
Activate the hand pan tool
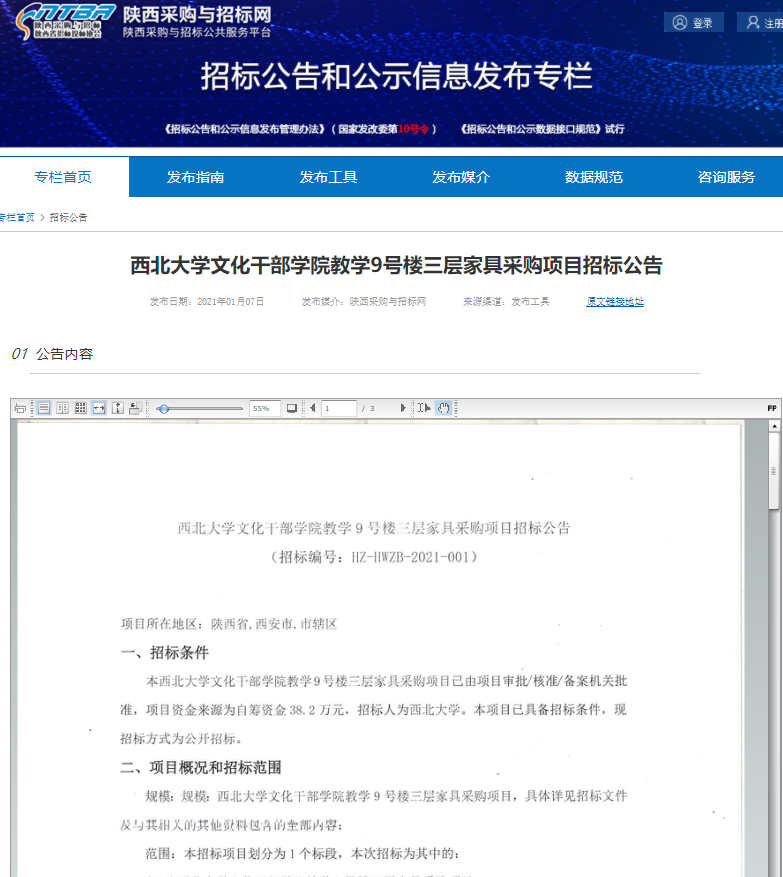pyautogui.click(x=443, y=408)
